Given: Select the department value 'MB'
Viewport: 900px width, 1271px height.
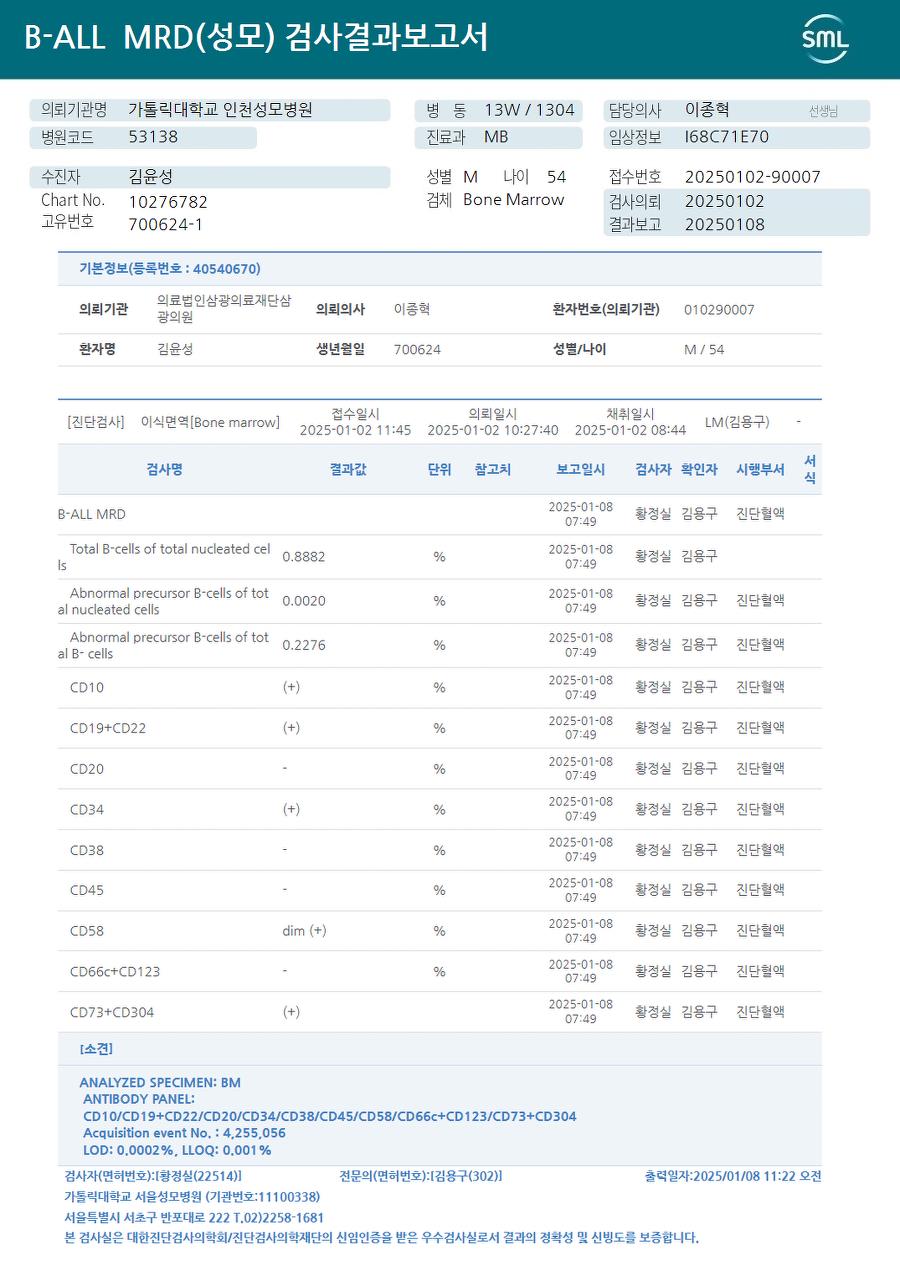Looking at the screenshot, I should pos(496,137).
